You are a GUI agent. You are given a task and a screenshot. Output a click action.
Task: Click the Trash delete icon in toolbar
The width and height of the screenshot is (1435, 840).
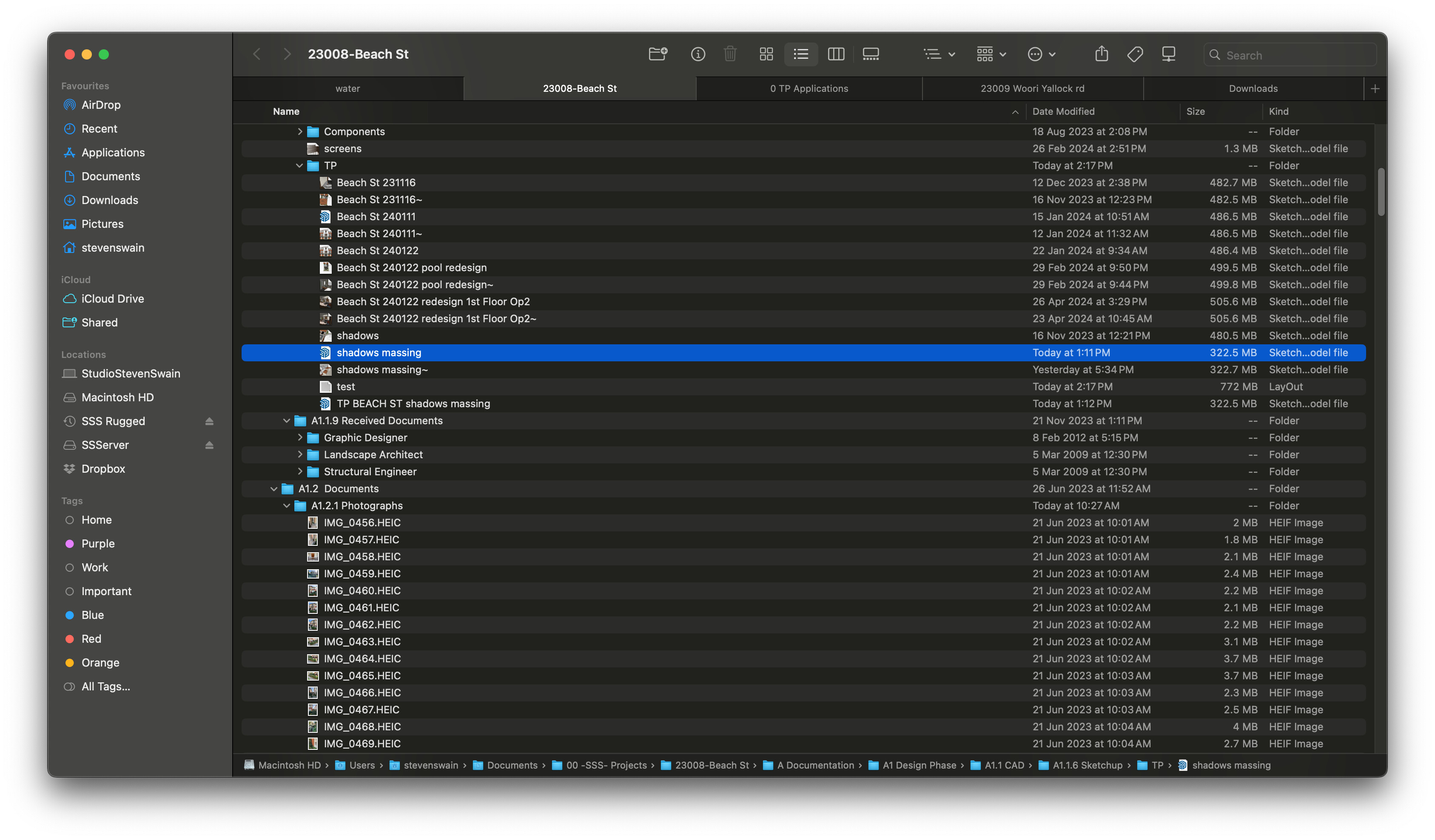729,54
